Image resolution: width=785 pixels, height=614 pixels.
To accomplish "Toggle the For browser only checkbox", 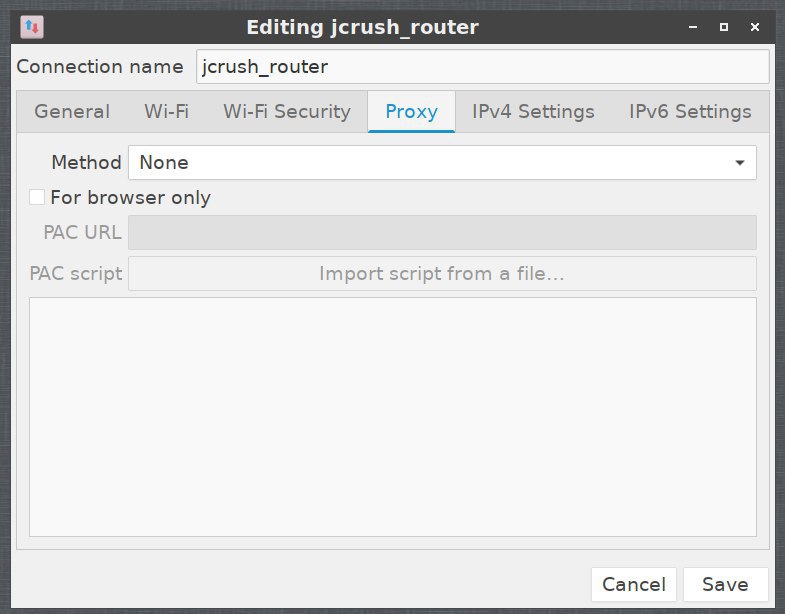I will tap(38, 197).
